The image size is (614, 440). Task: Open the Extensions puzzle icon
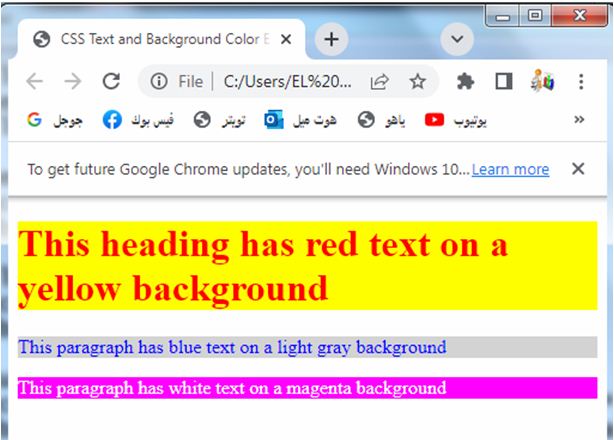click(x=465, y=81)
